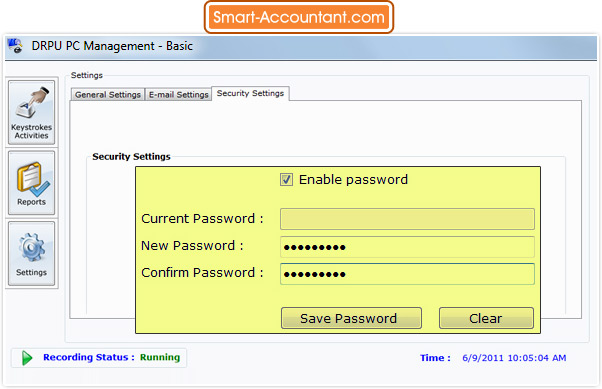
Task: Focus the New Password field
Action: [407, 247]
